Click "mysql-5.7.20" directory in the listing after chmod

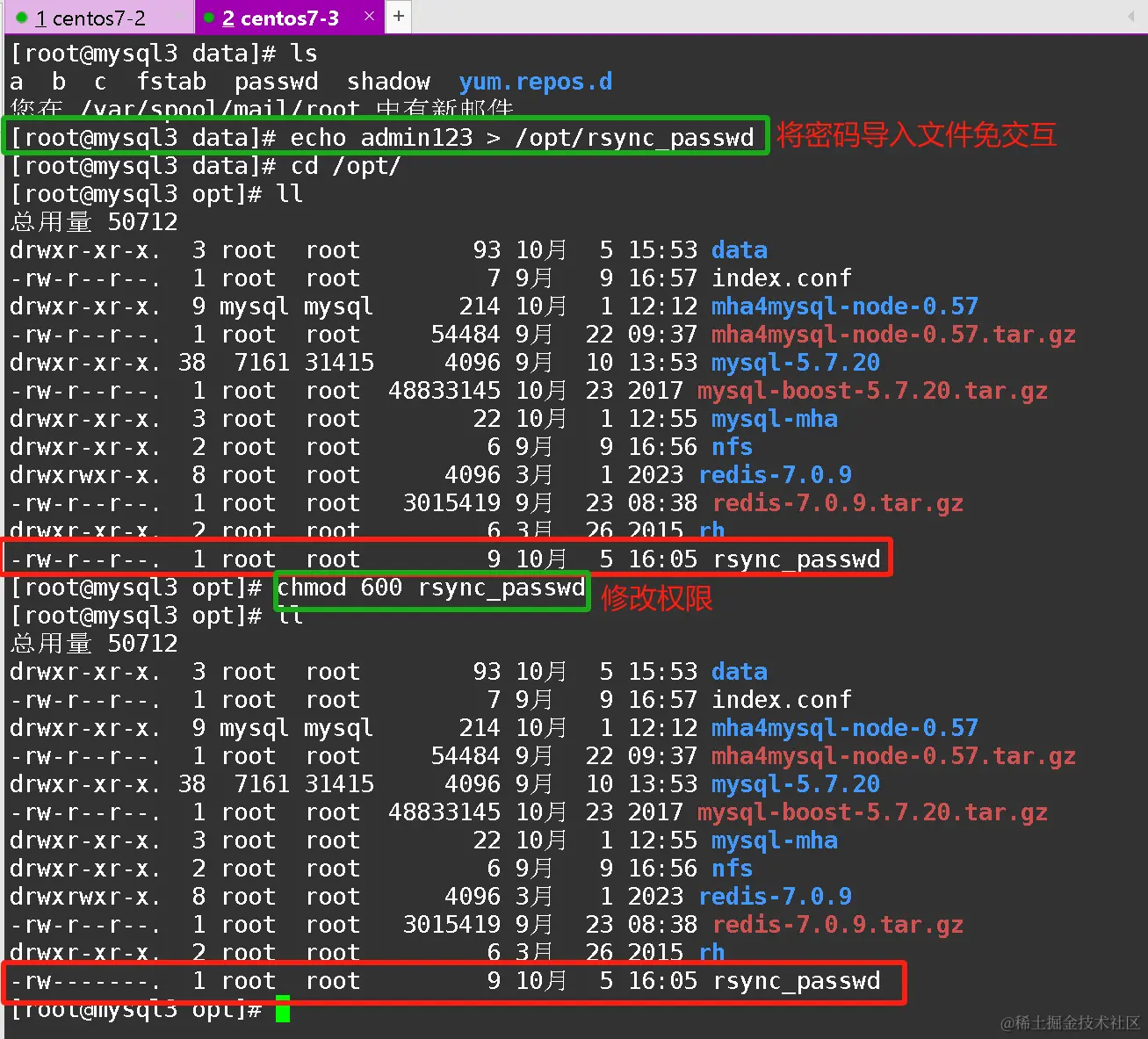[796, 784]
